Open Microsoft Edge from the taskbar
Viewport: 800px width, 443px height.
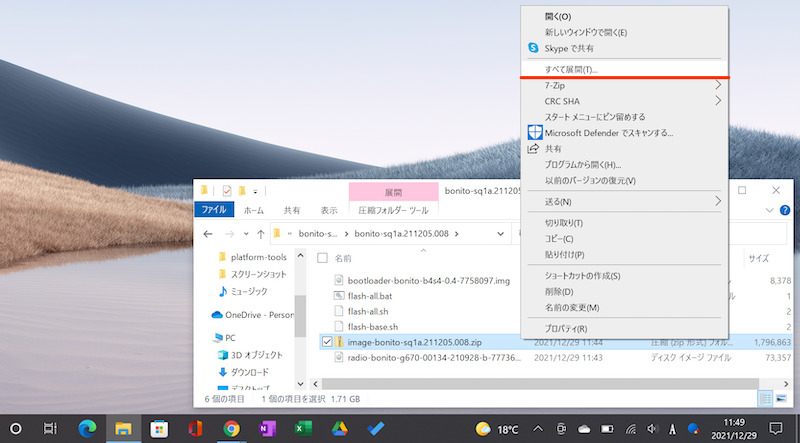pos(86,428)
